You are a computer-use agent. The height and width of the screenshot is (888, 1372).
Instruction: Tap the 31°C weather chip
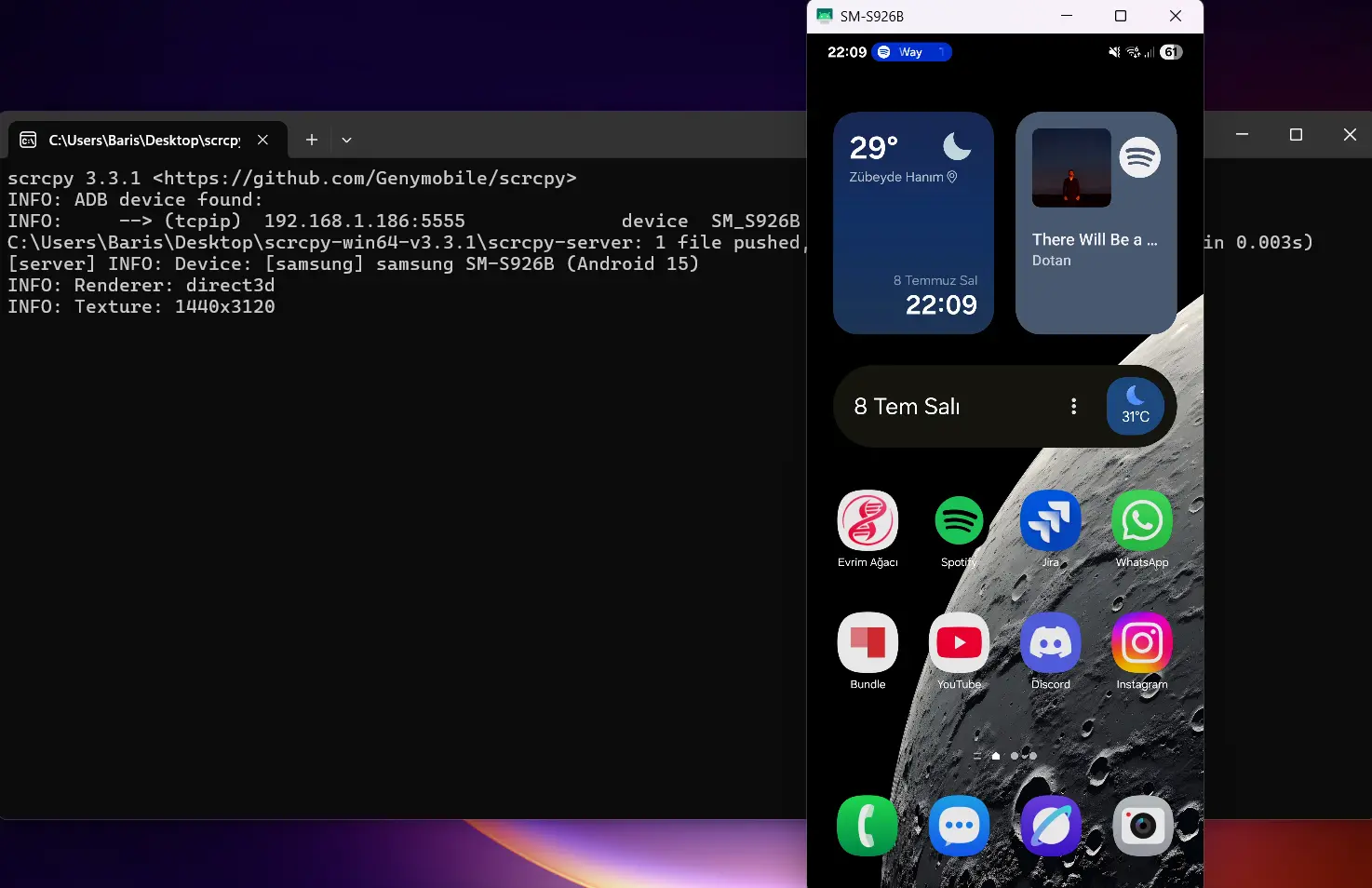1136,406
